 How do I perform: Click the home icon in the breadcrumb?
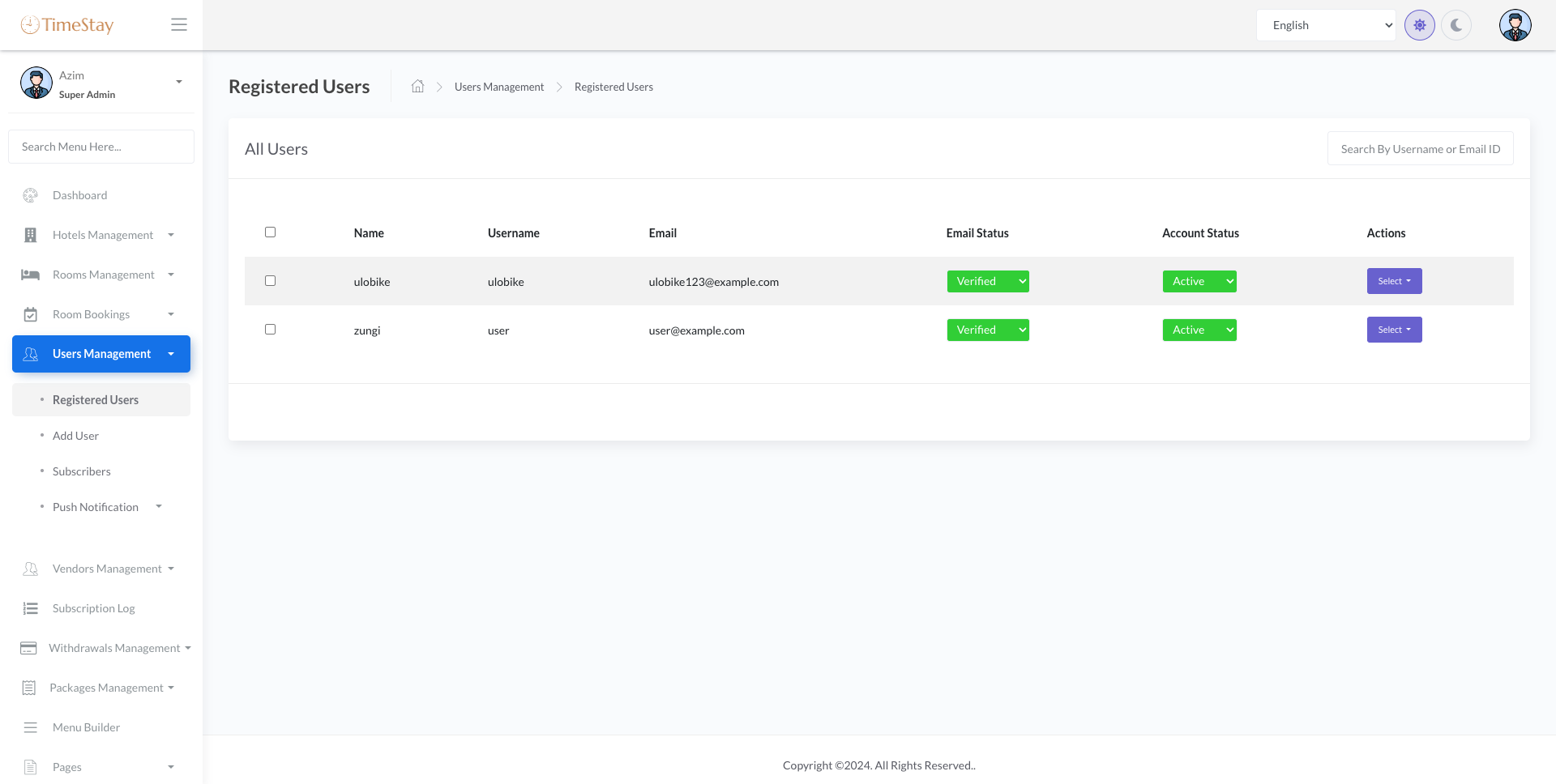pos(417,86)
